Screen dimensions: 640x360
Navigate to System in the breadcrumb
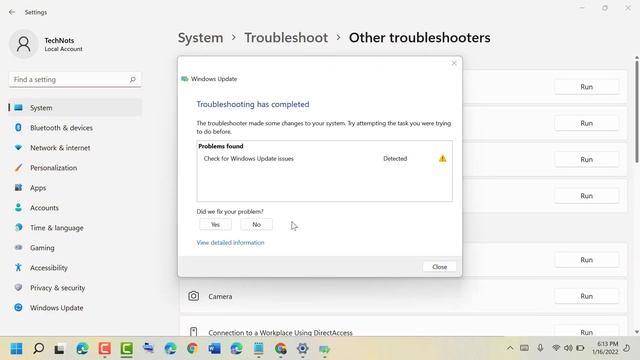pyautogui.click(x=200, y=38)
